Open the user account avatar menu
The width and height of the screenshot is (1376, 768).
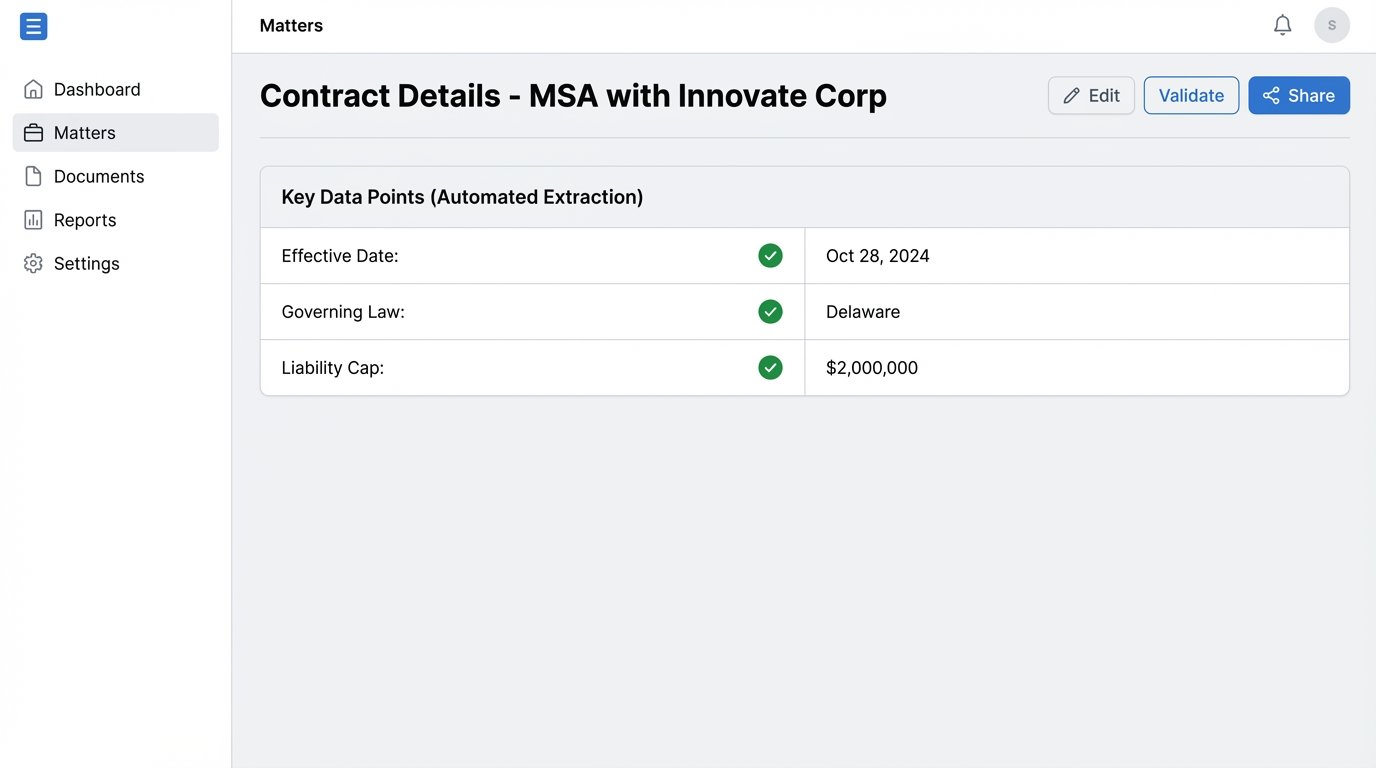1331,24
